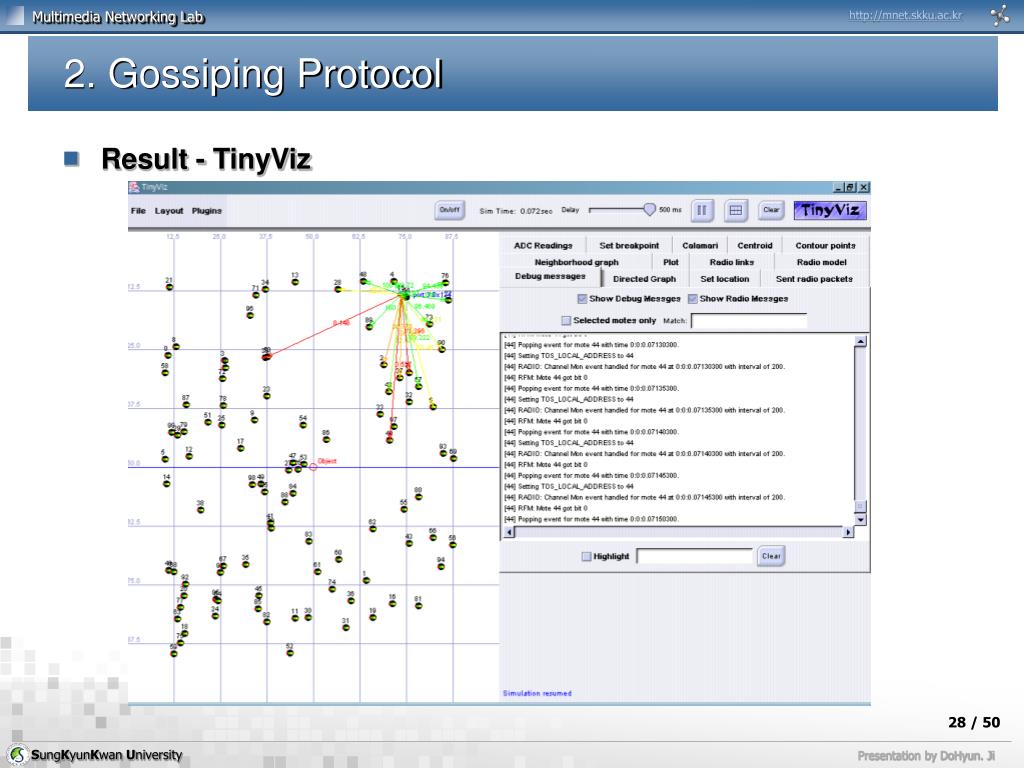Viewport: 1024px width, 768px height.
Task: Uncheck Show Radio Messages checkbox
Action: tap(692, 299)
